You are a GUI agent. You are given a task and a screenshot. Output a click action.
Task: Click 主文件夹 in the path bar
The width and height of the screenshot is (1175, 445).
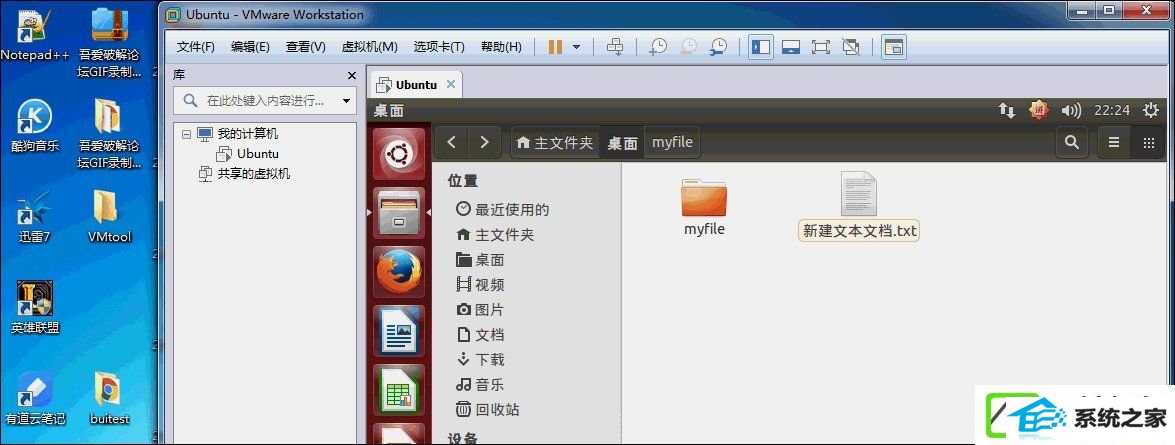[x=555, y=142]
